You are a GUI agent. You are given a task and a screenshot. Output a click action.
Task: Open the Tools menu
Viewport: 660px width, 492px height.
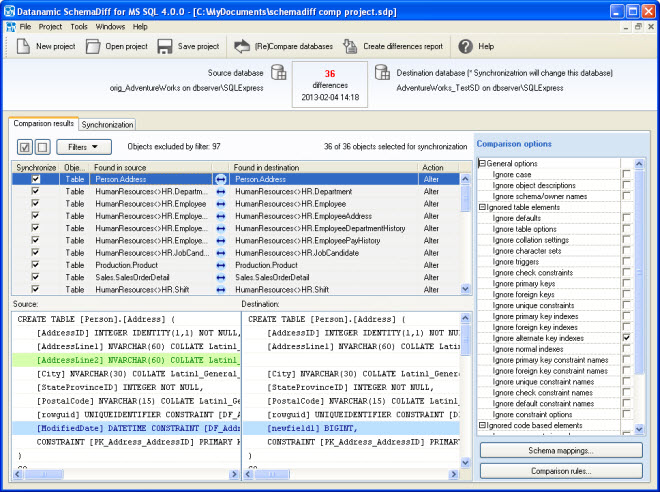pos(79,27)
